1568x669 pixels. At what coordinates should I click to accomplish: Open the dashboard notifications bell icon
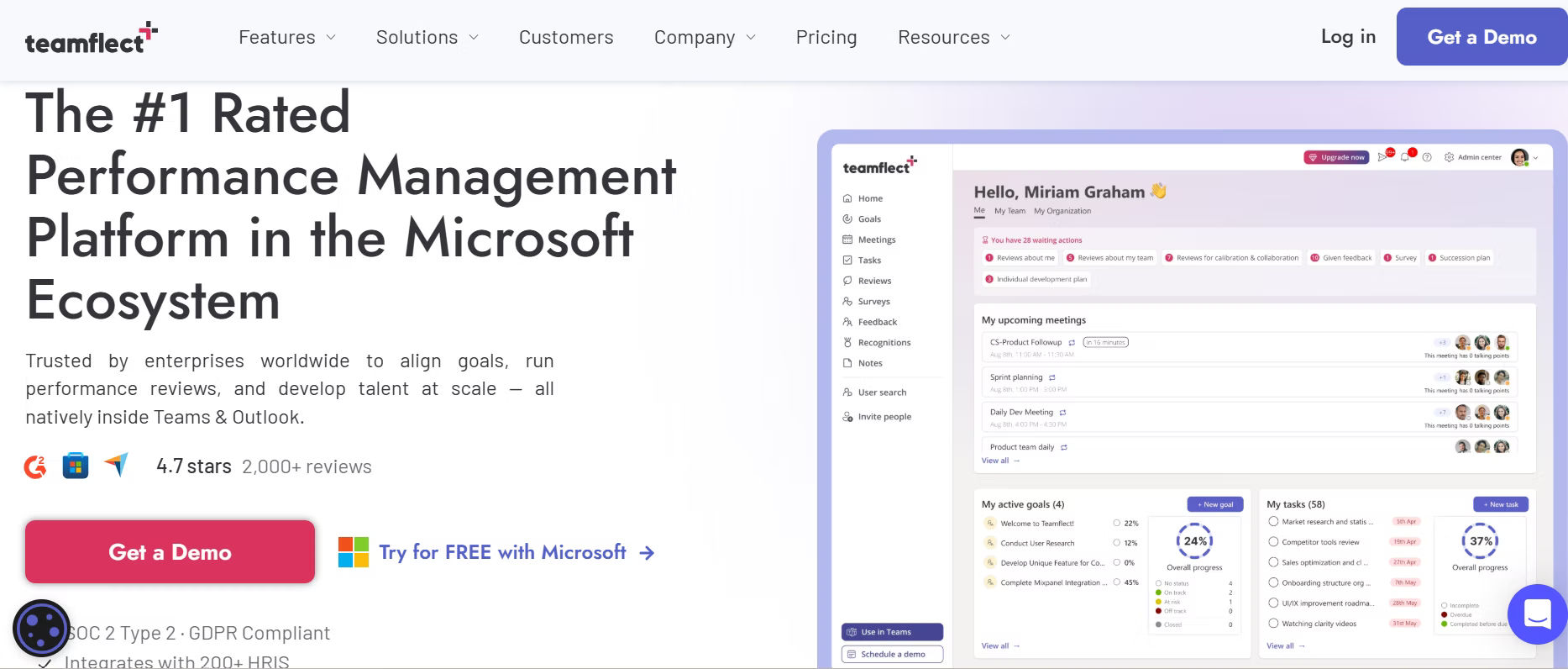1405,157
